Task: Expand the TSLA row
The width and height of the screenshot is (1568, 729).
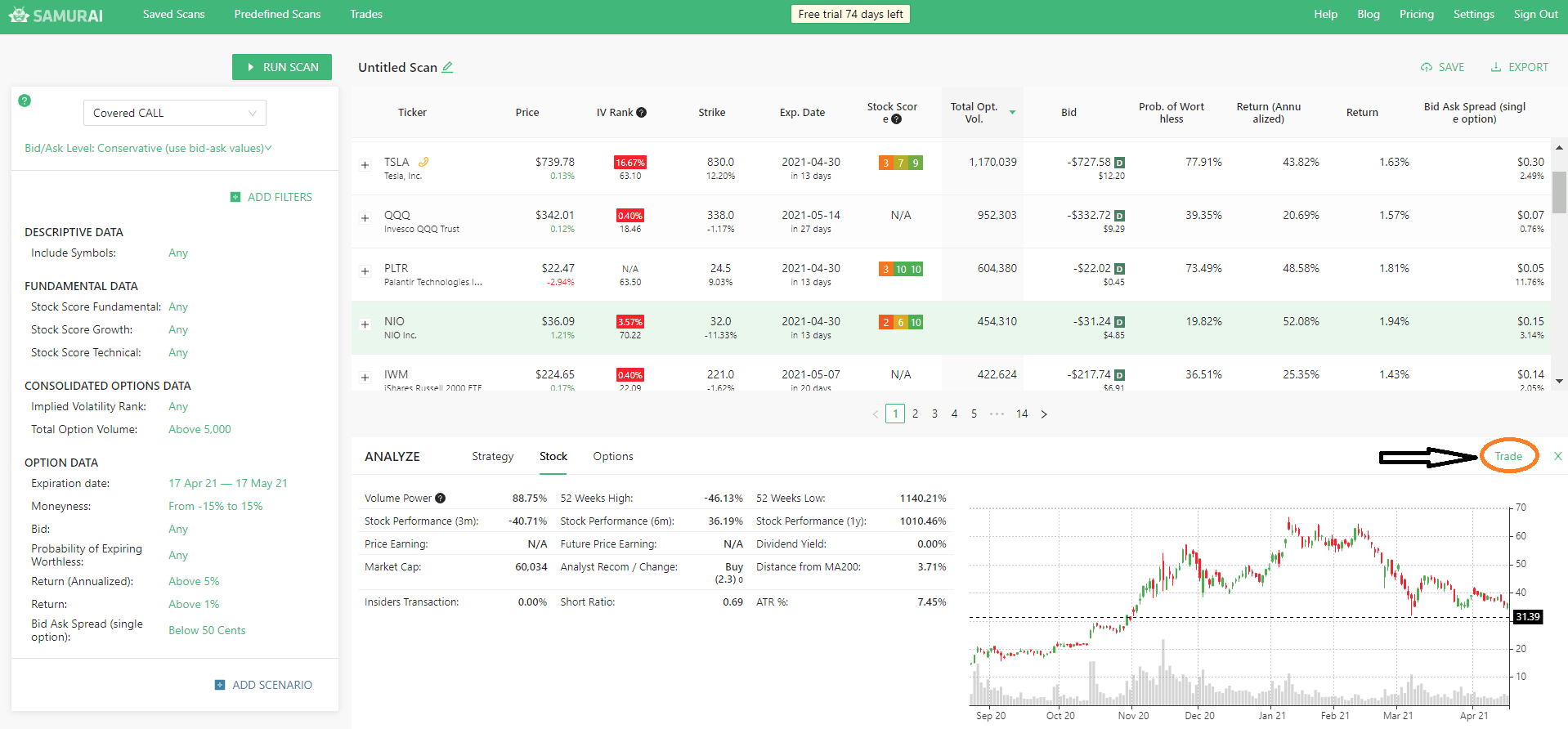Action: [x=365, y=165]
